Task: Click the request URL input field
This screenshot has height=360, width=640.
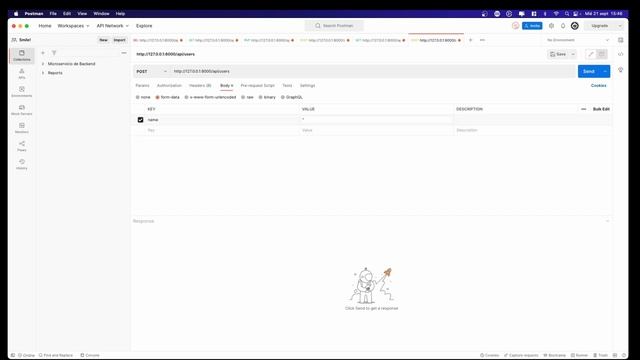Action: coord(373,71)
